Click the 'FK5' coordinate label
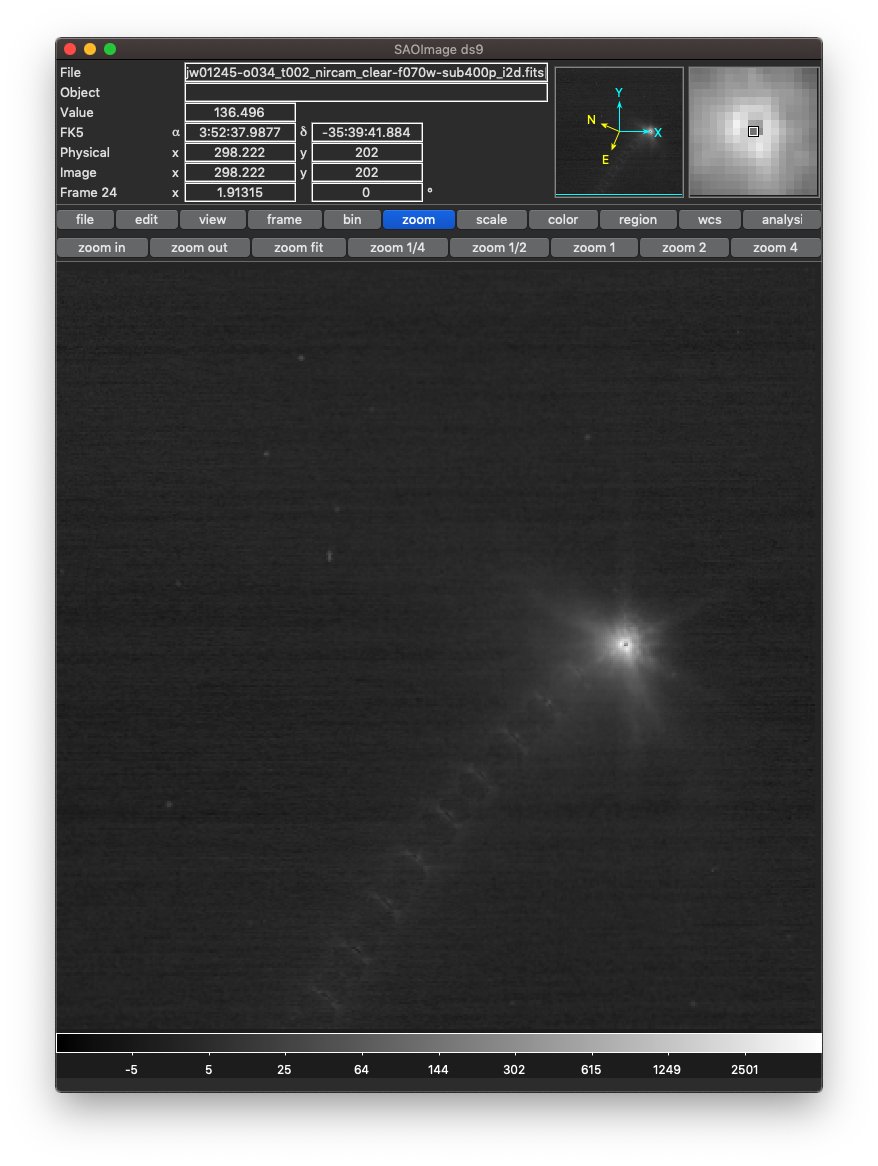Image resolution: width=878 pixels, height=1166 pixels. tap(71, 132)
